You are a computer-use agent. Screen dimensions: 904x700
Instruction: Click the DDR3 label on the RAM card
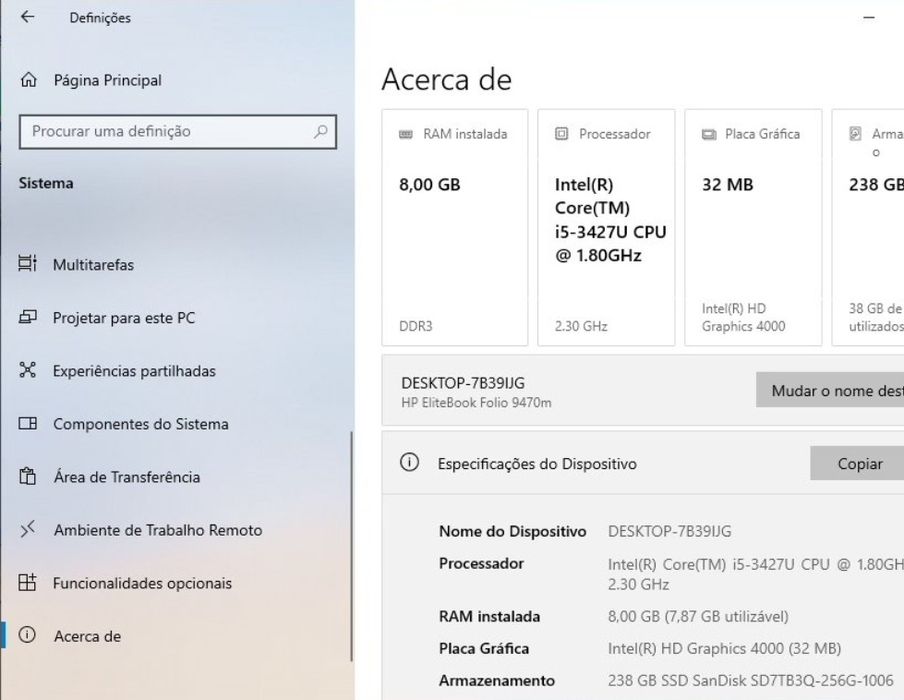click(x=416, y=326)
